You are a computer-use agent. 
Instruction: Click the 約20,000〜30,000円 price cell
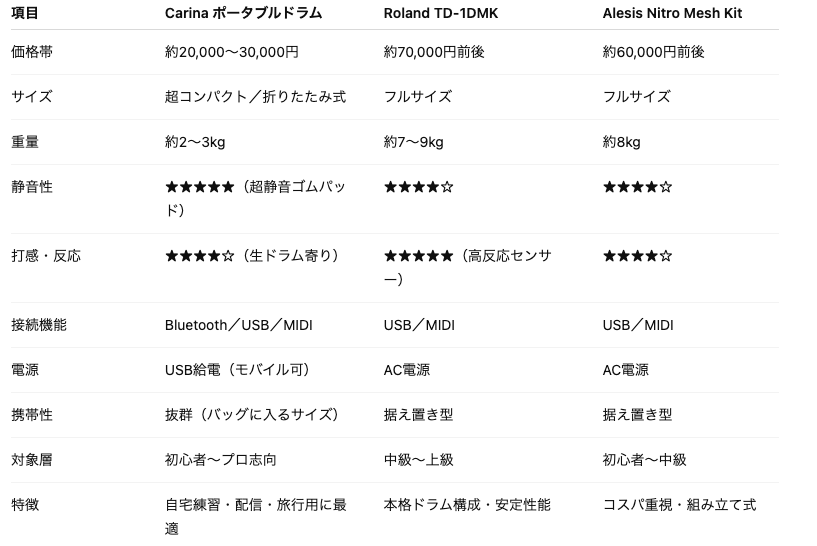pos(231,52)
